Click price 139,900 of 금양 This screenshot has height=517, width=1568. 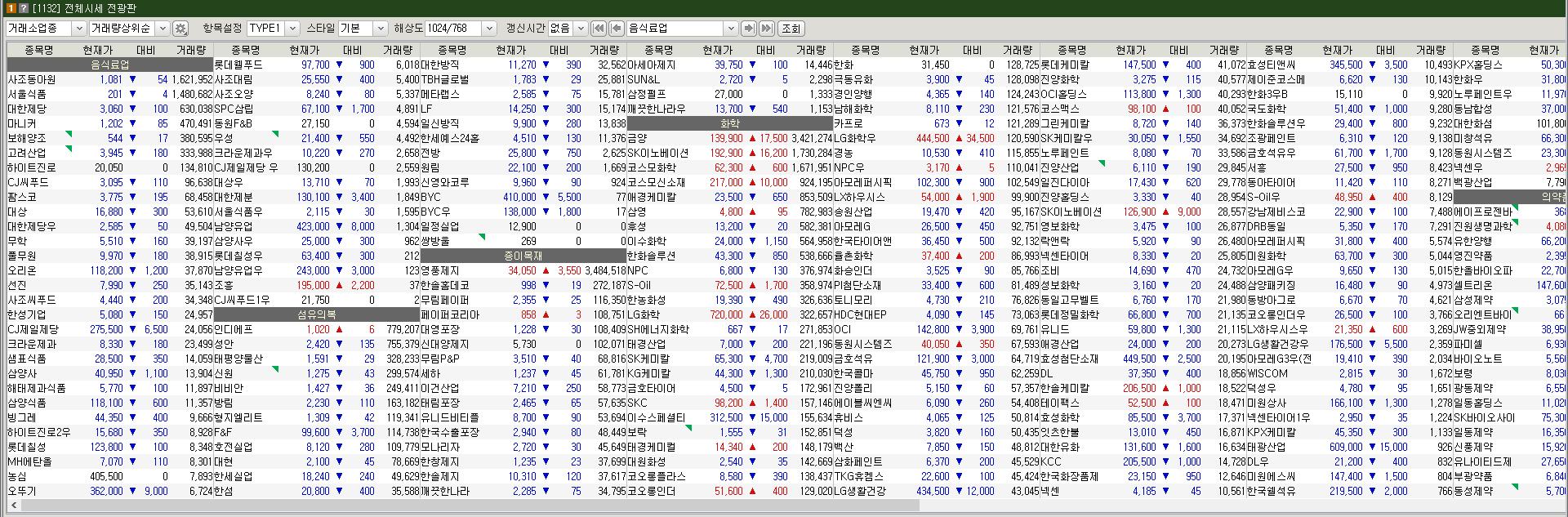(726, 138)
